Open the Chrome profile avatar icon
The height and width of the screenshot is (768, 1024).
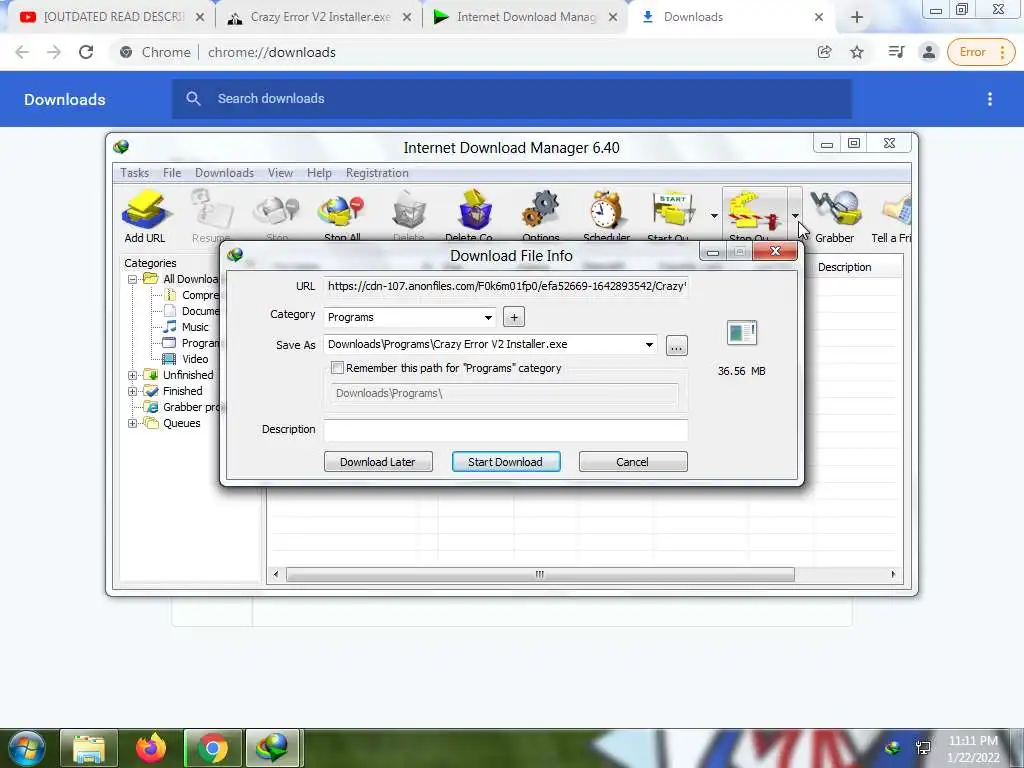tap(929, 52)
